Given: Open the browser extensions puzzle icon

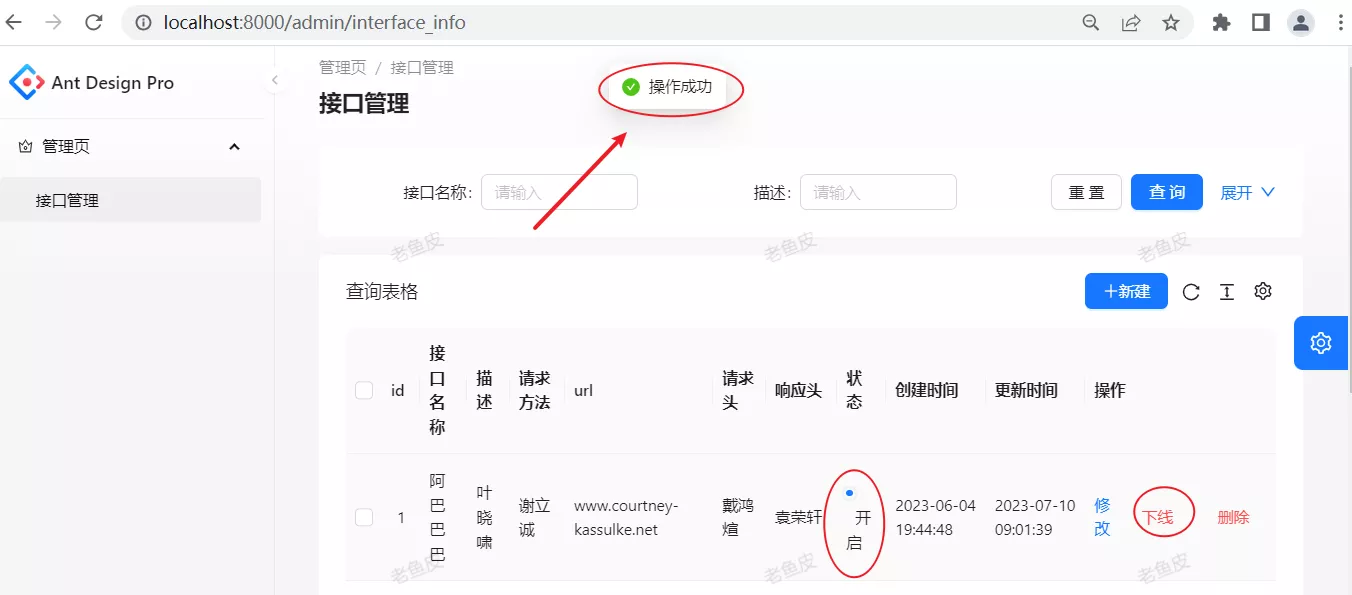Looking at the screenshot, I should click(1221, 22).
